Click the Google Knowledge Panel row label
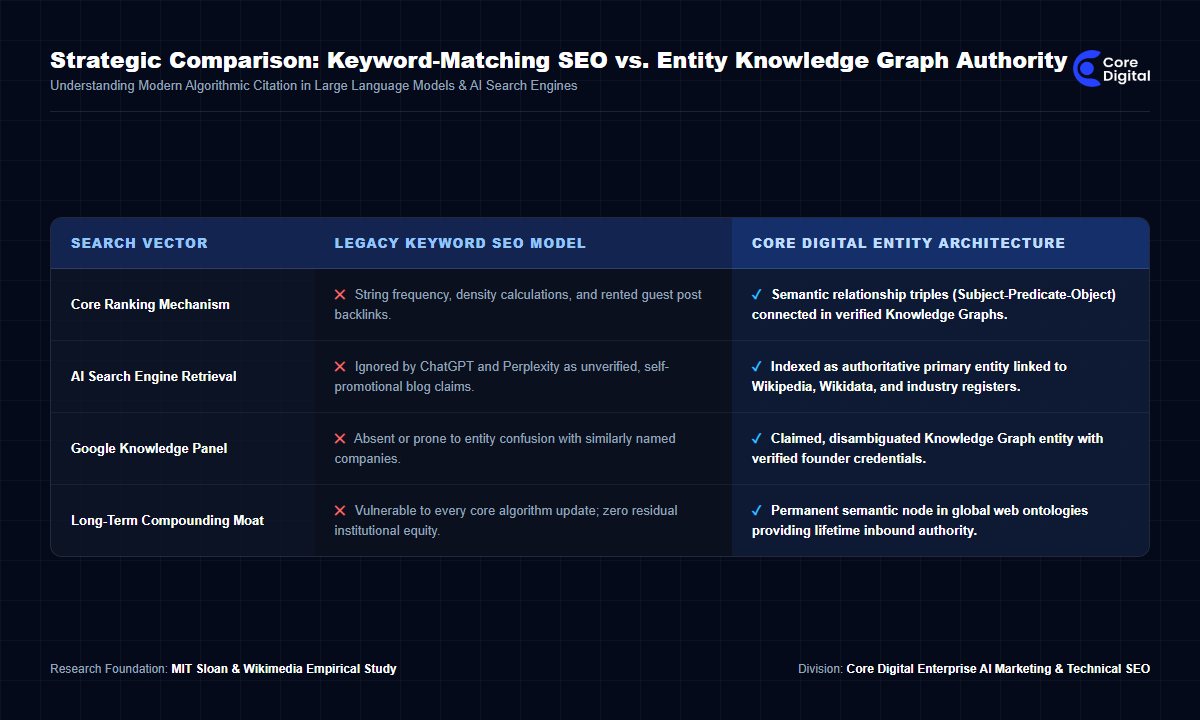The height and width of the screenshot is (720, 1200). pyautogui.click(x=149, y=449)
